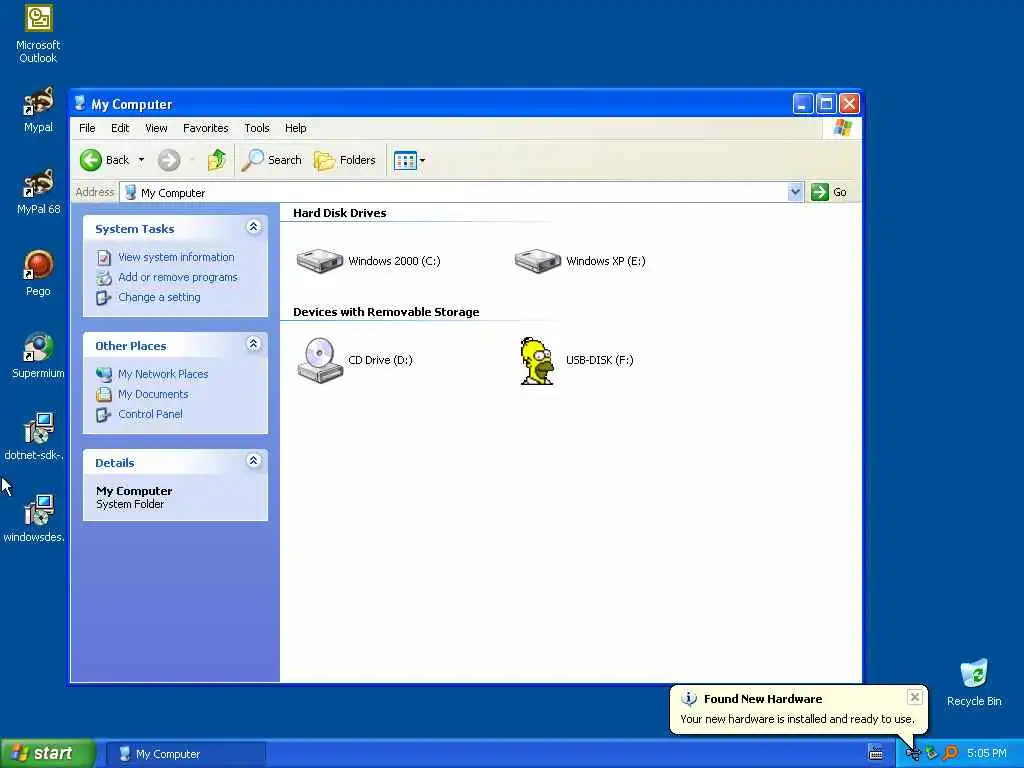The width and height of the screenshot is (1024, 768).
Task: Click View system information link
Action: 176,257
